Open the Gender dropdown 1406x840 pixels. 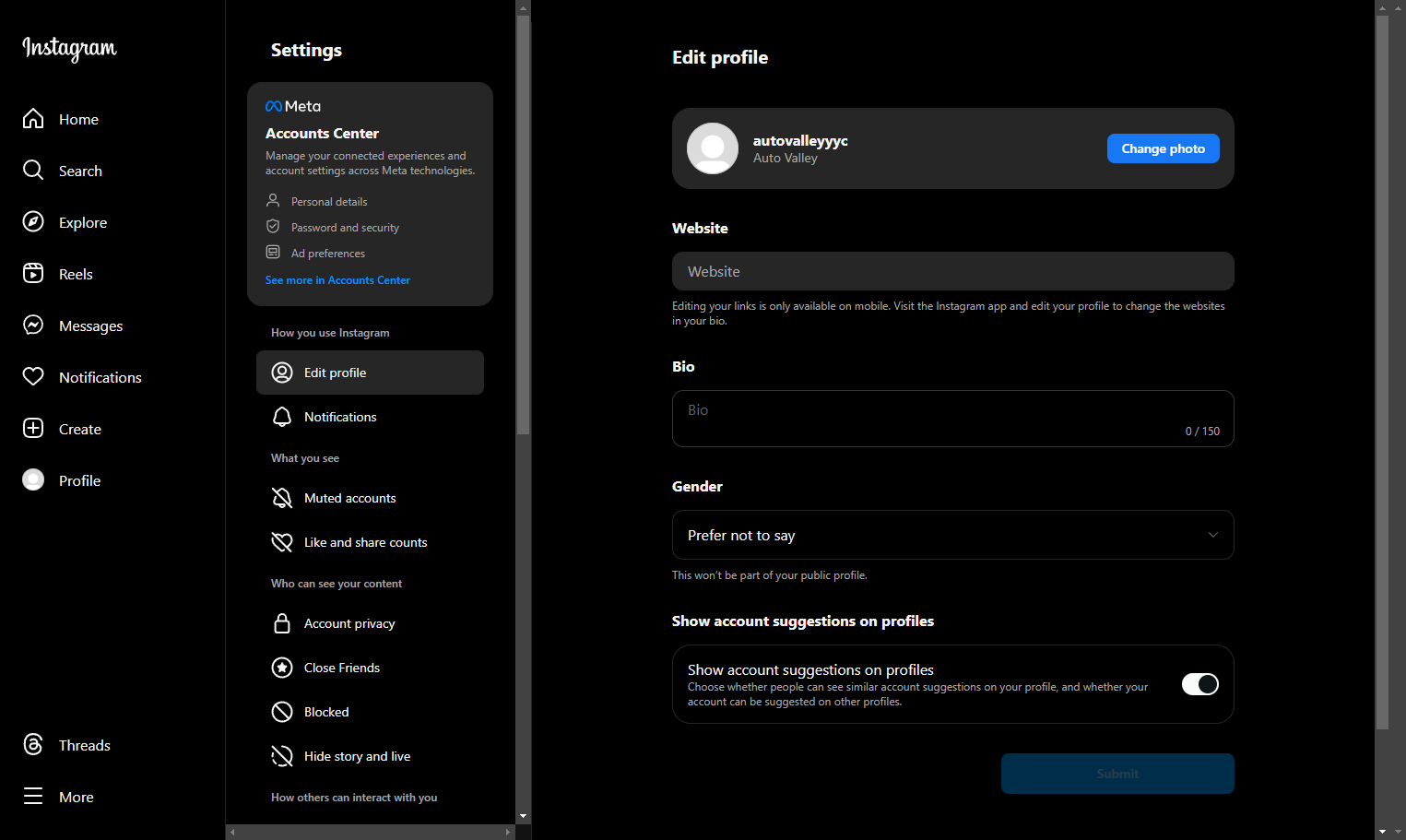[953, 535]
